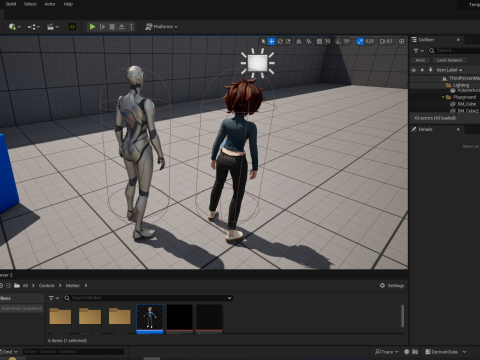Click the breadcrumb folder icon before All
The width and height of the screenshot is (480, 360).
(17, 286)
